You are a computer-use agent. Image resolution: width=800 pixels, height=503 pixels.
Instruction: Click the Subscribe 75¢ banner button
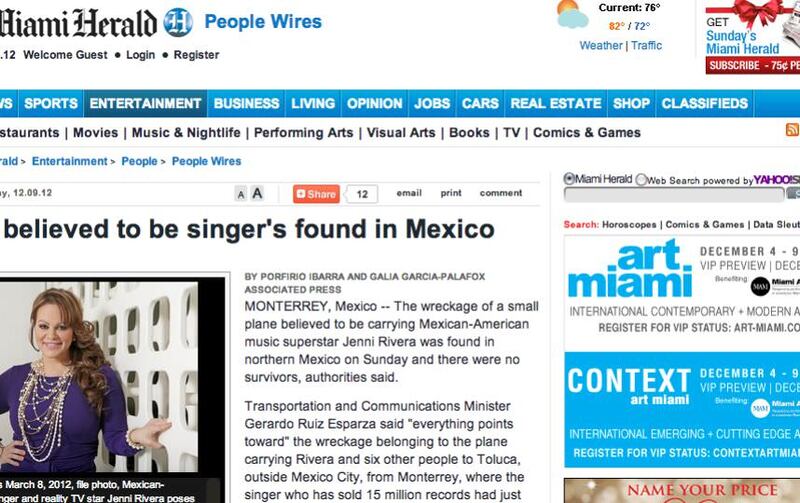pos(753,65)
